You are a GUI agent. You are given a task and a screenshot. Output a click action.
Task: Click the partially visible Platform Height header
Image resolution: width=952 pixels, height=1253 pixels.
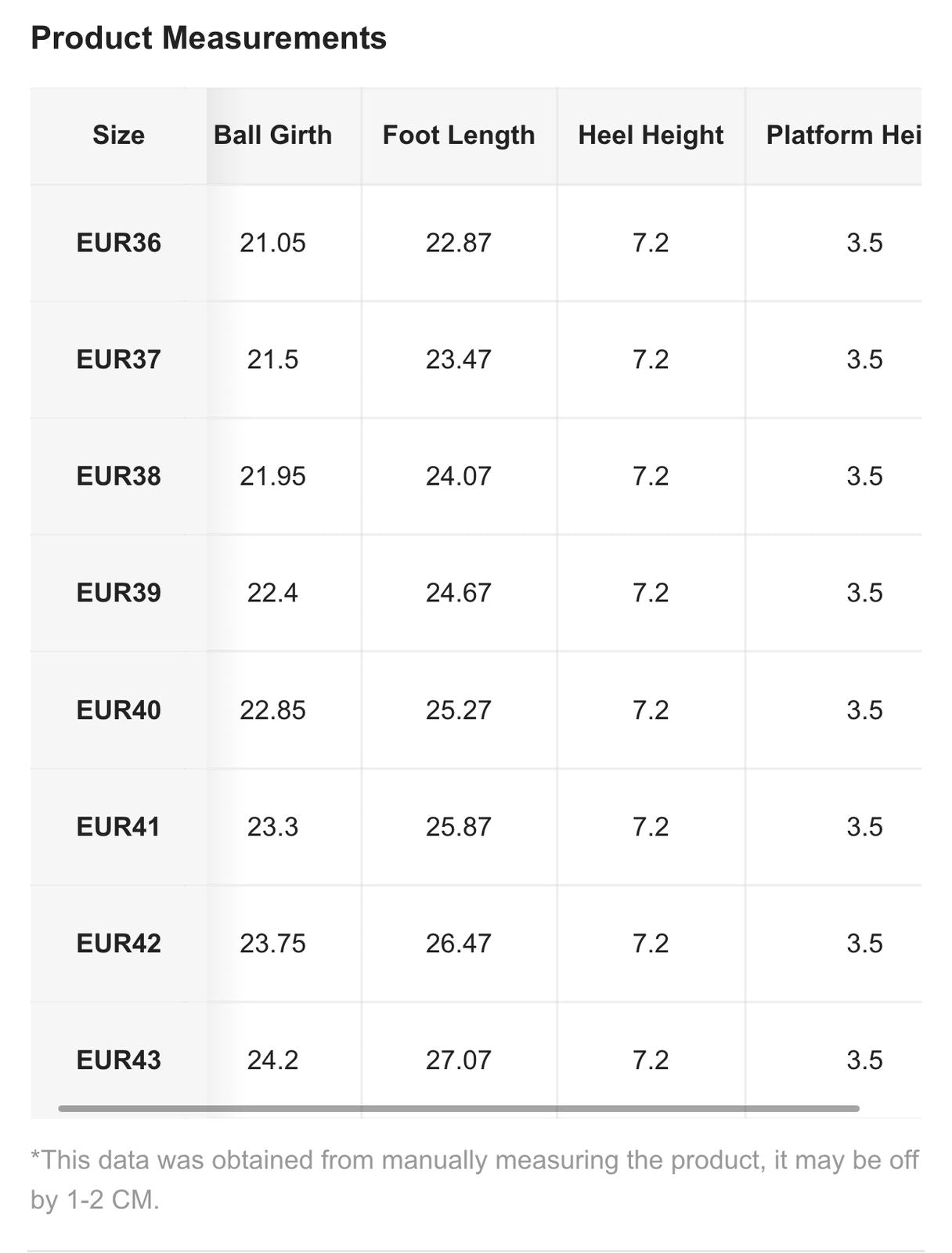(842, 135)
